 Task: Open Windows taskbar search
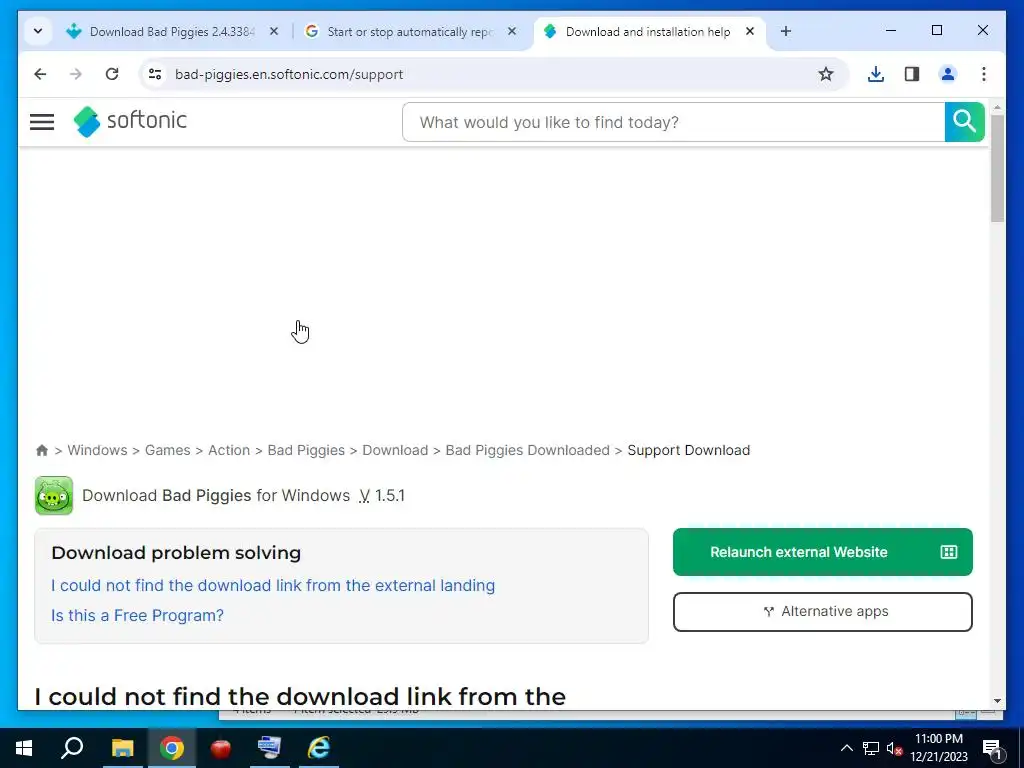[x=72, y=748]
